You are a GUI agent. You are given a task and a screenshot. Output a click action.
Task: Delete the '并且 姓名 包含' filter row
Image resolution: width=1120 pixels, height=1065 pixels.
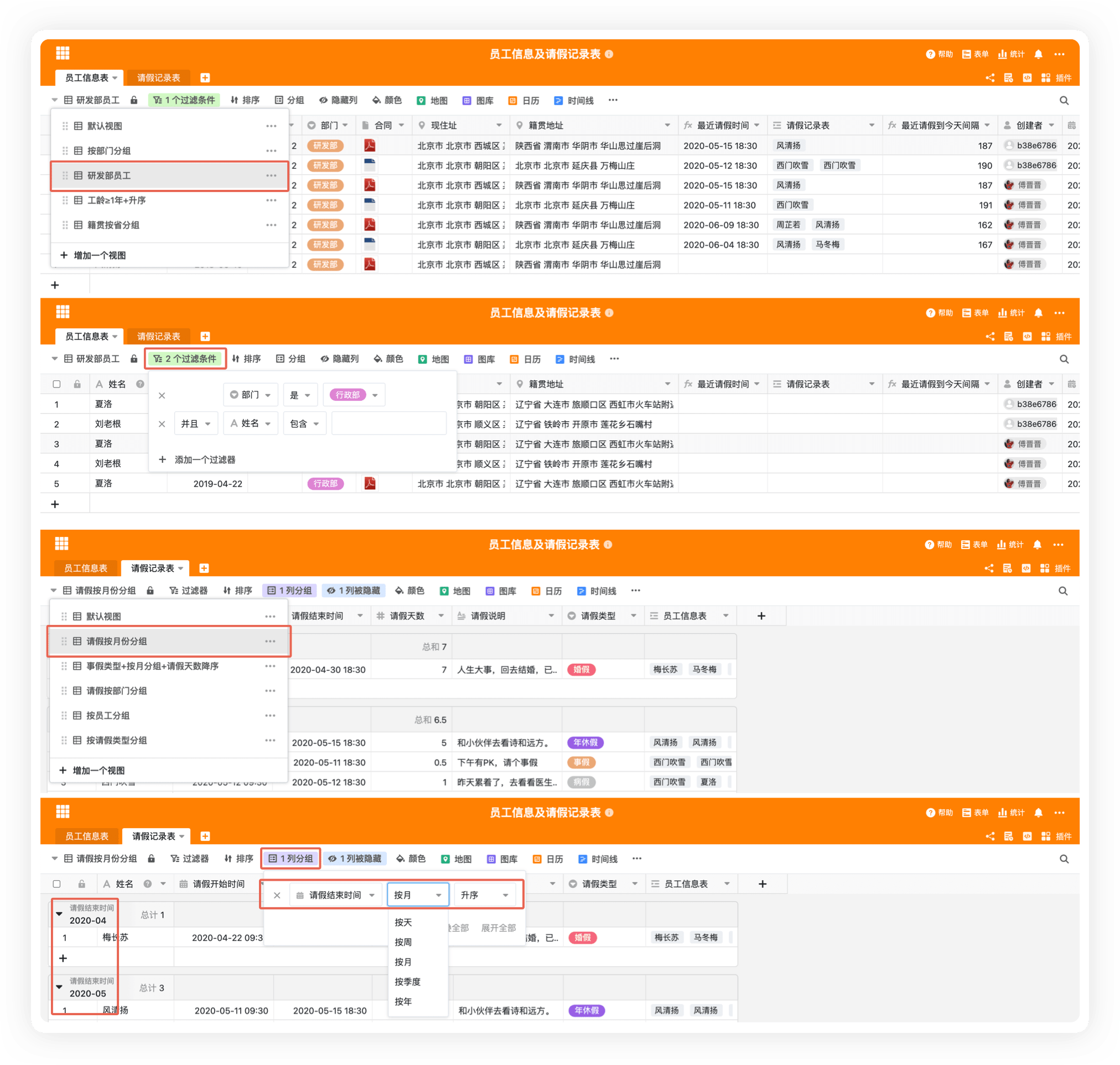pyautogui.click(x=162, y=424)
